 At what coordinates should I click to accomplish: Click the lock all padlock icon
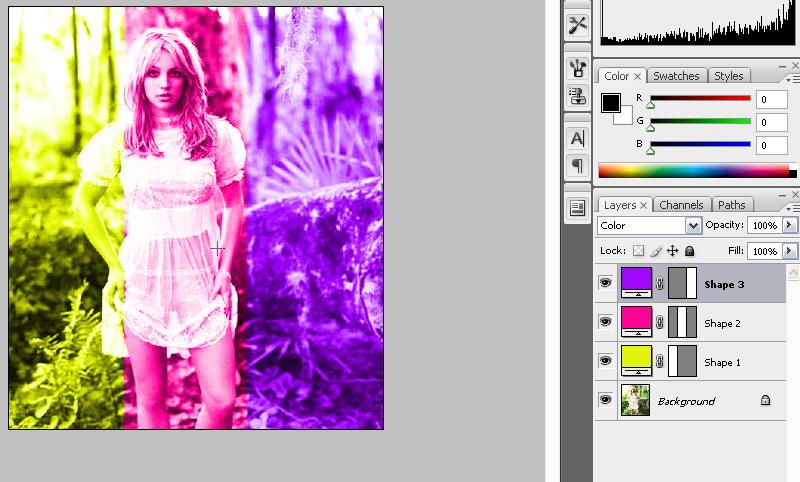[x=689, y=251]
